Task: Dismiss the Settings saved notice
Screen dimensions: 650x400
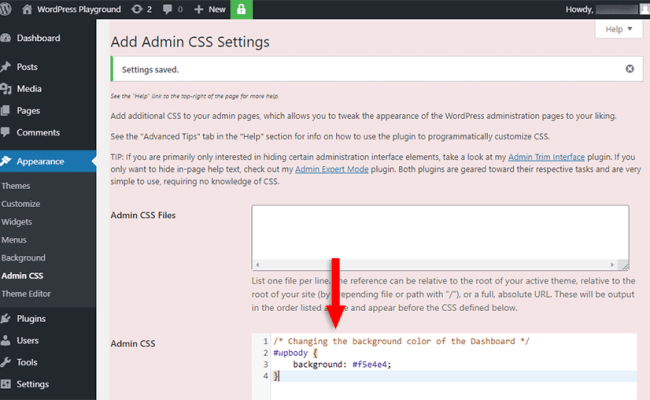Action: click(x=629, y=69)
